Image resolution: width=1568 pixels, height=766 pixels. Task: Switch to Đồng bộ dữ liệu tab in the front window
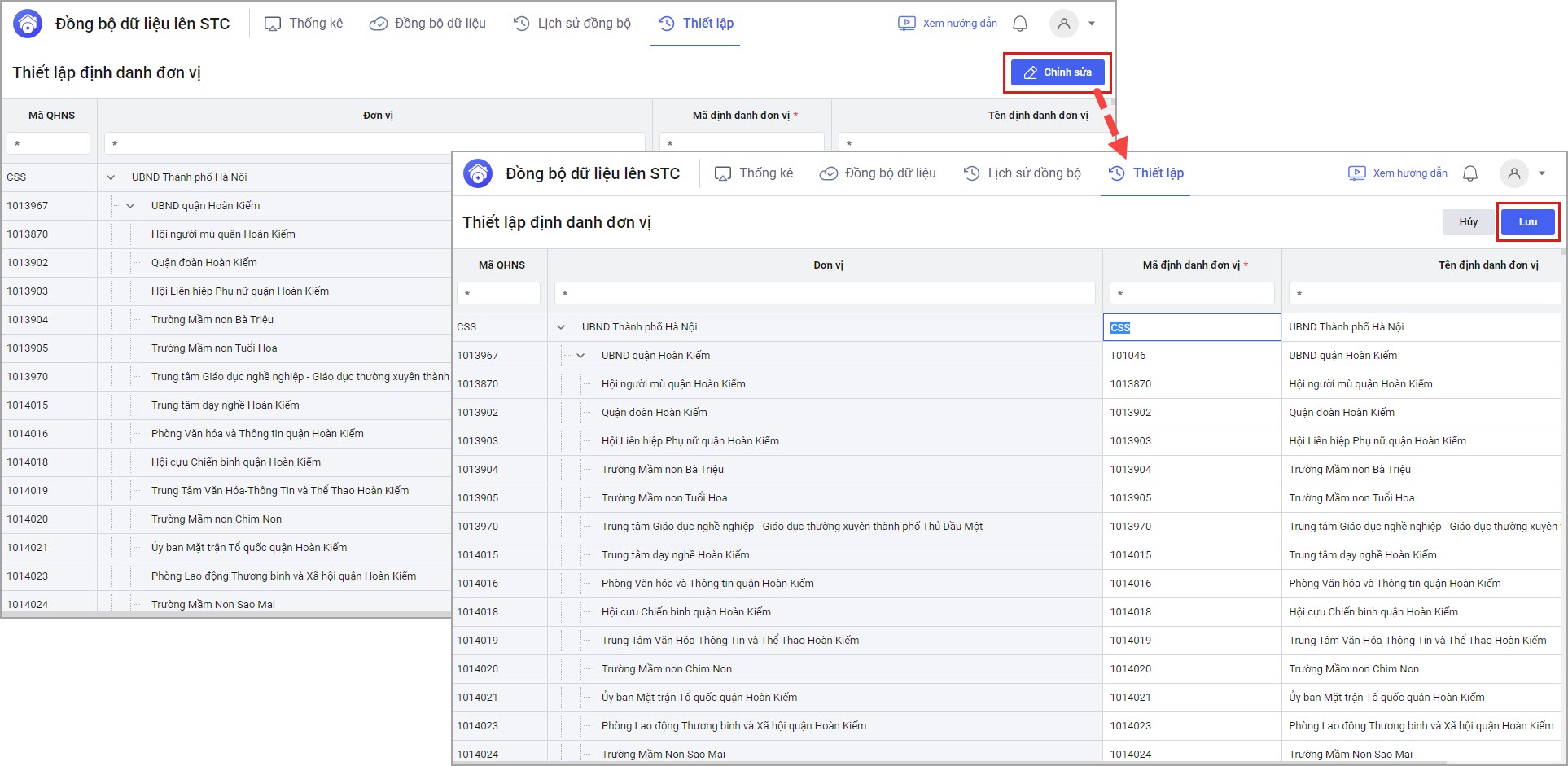tap(878, 173)
